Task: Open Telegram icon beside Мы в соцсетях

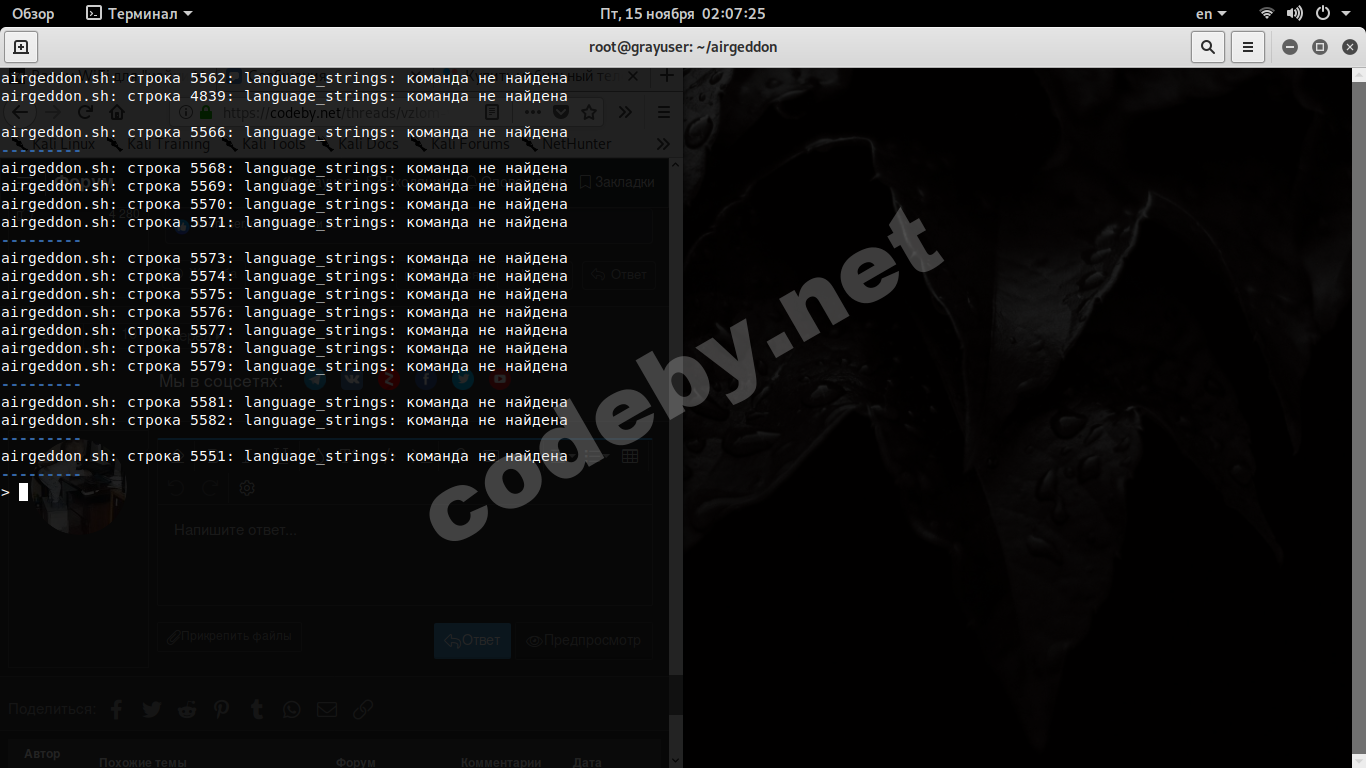Action: pos(315,380)
